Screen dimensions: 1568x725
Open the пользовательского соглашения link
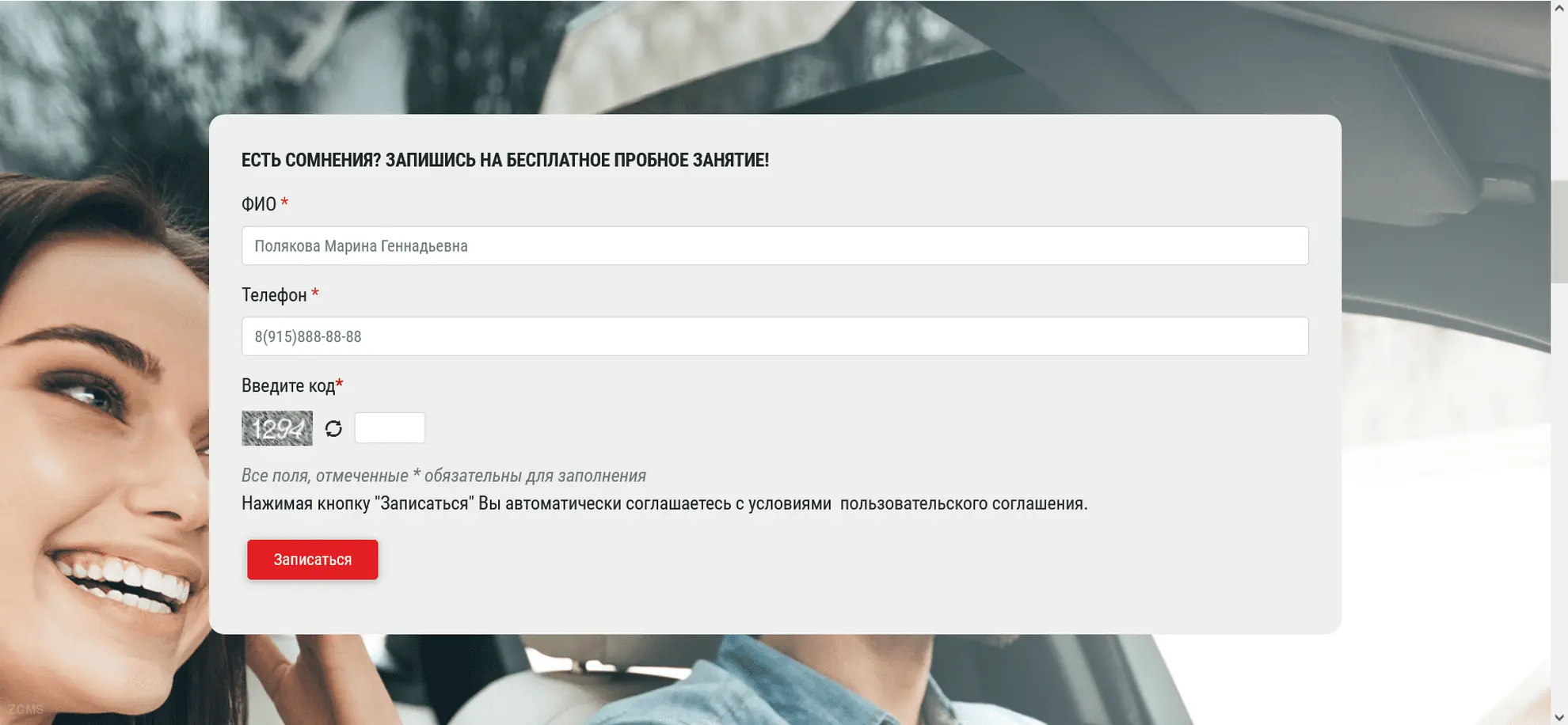coord(962,504)
